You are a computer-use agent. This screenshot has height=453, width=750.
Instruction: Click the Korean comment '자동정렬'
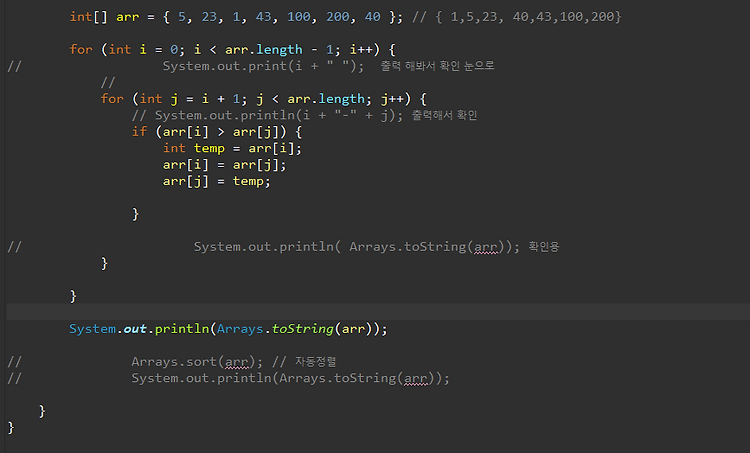tap(315, 362)
